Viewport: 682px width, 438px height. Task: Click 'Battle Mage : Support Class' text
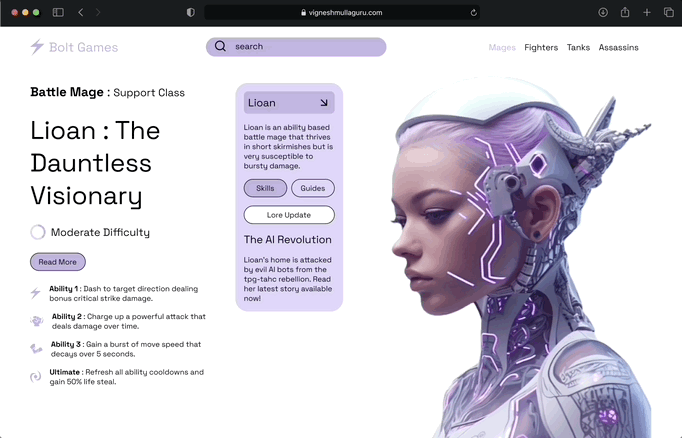[x=107, y=92]
